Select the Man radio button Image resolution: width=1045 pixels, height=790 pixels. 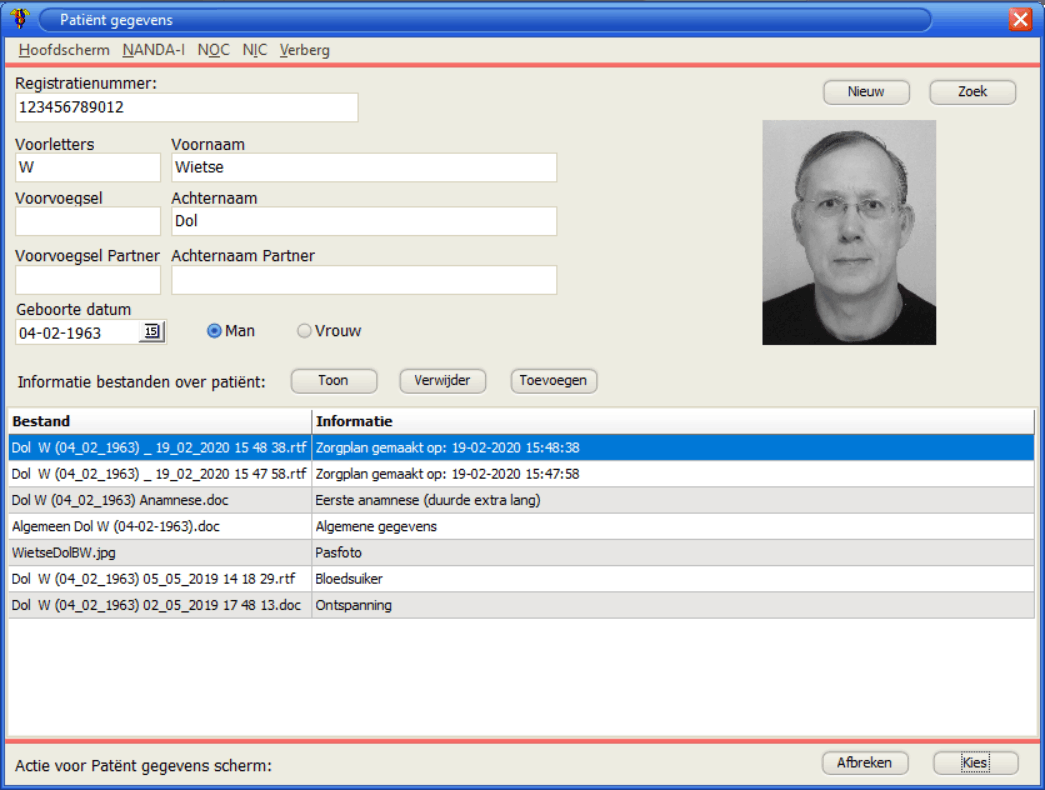(x=214, y=331)
